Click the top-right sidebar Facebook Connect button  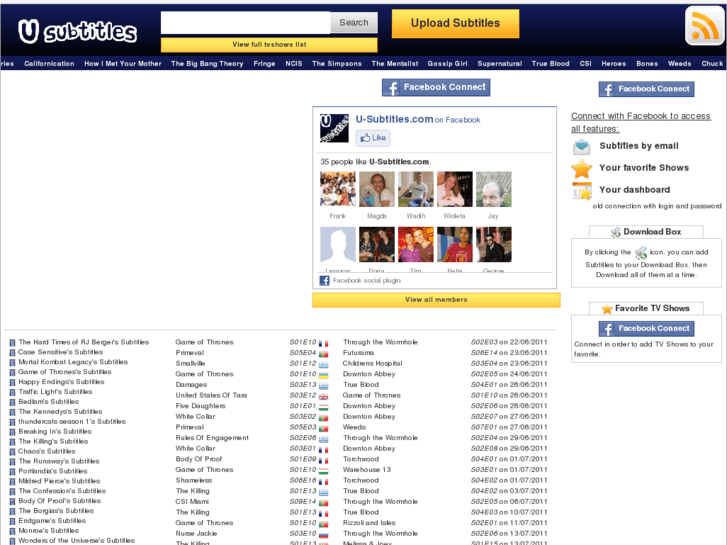coord(646,89)
